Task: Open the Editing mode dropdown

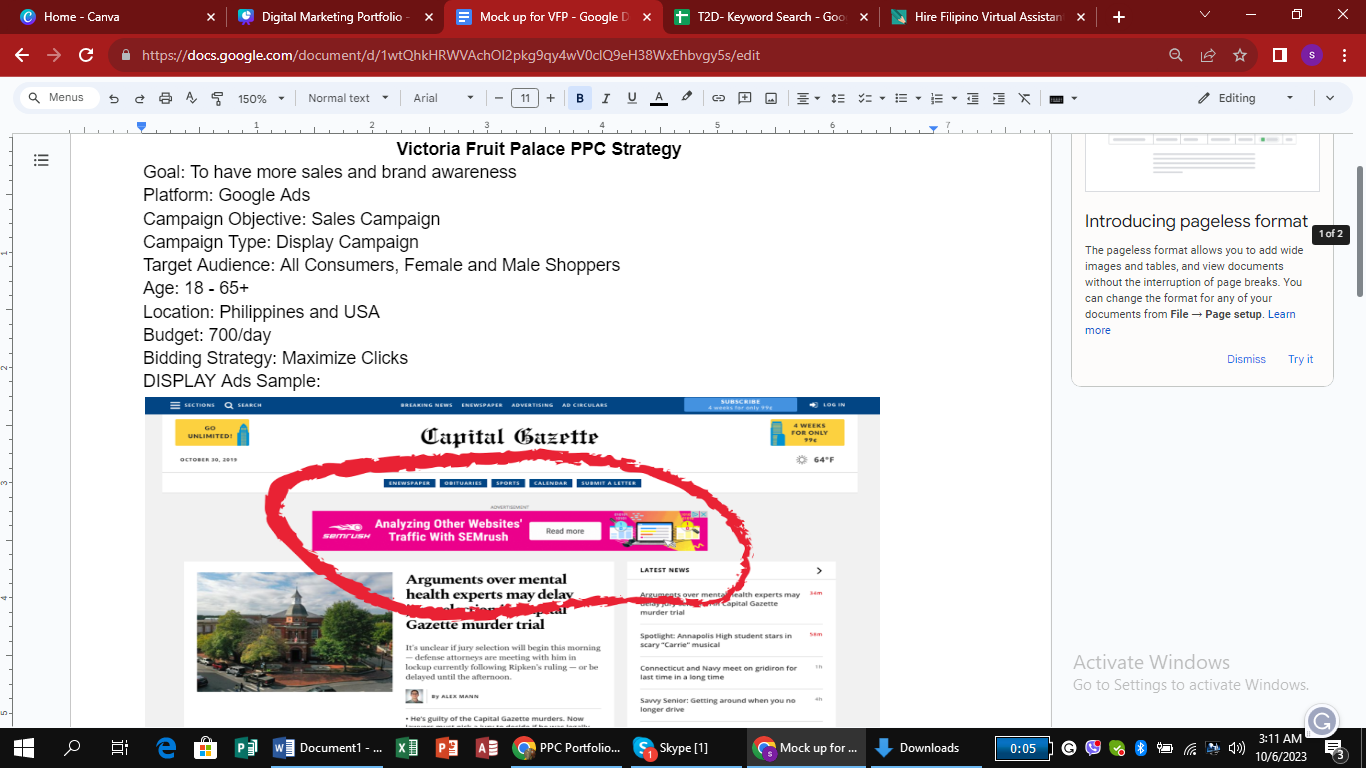Action: pyautogui.click(x=1246, y=98)
